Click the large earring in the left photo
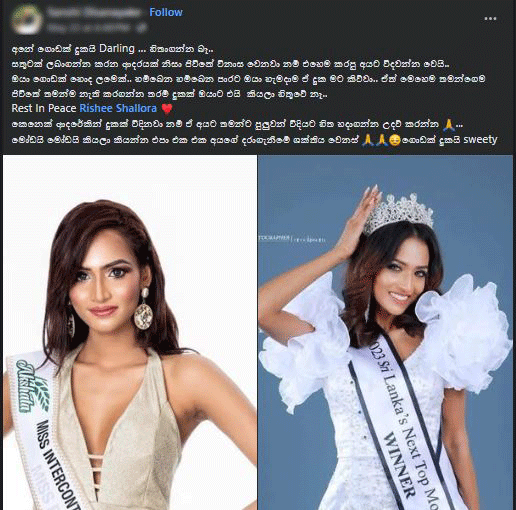The image size is (516, 510). 144,309
